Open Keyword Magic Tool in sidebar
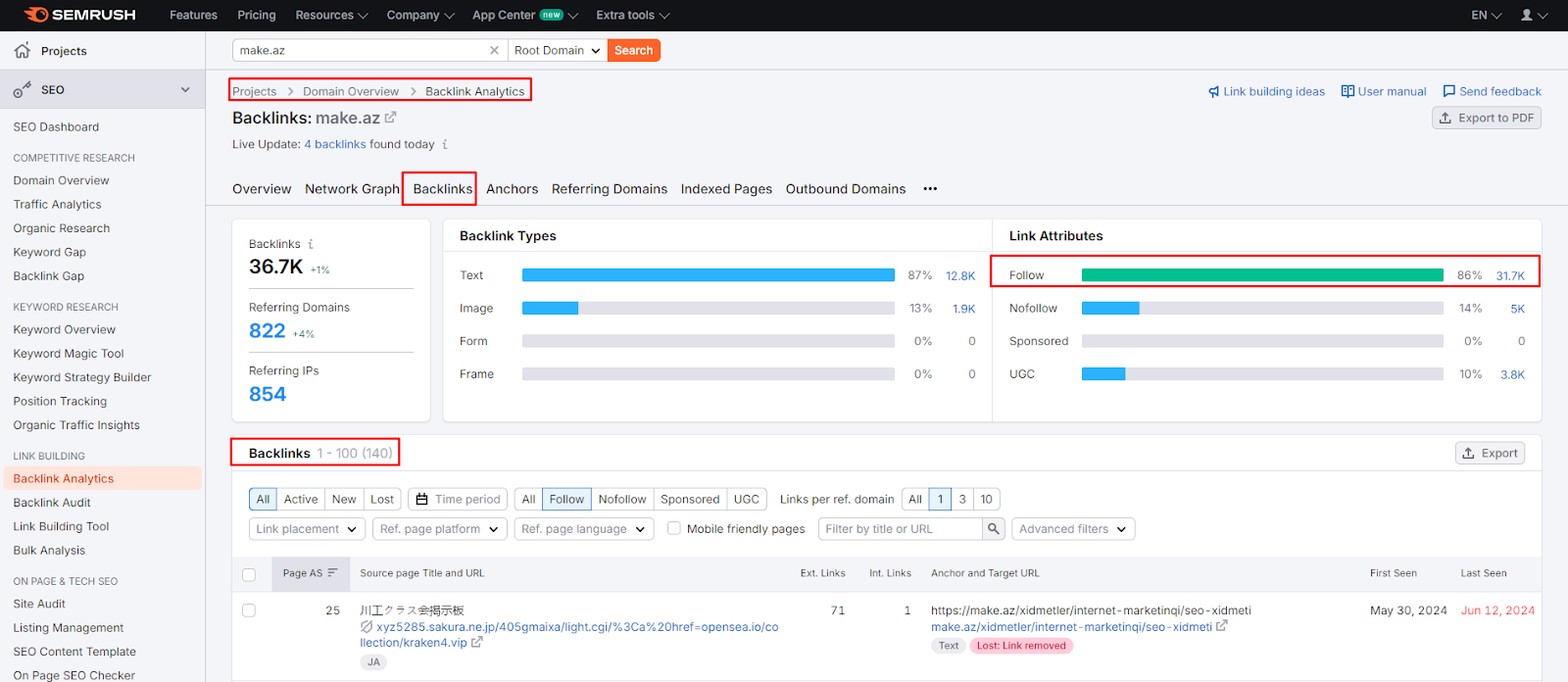 coord(69,354)
